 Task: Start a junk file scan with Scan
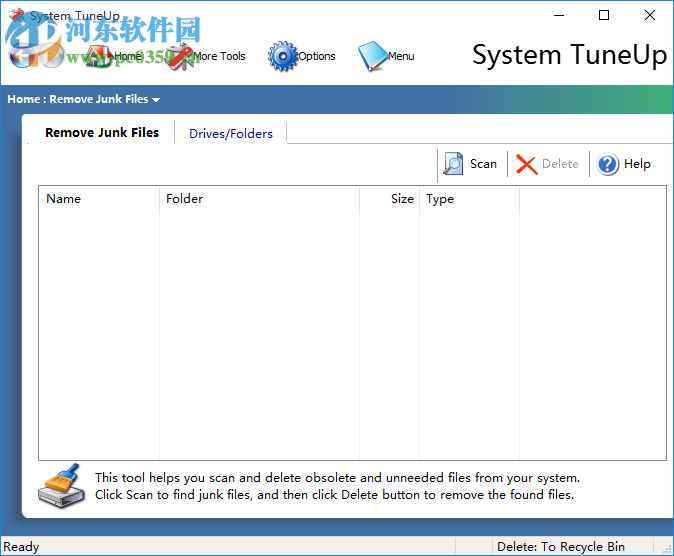coord(472,164)
